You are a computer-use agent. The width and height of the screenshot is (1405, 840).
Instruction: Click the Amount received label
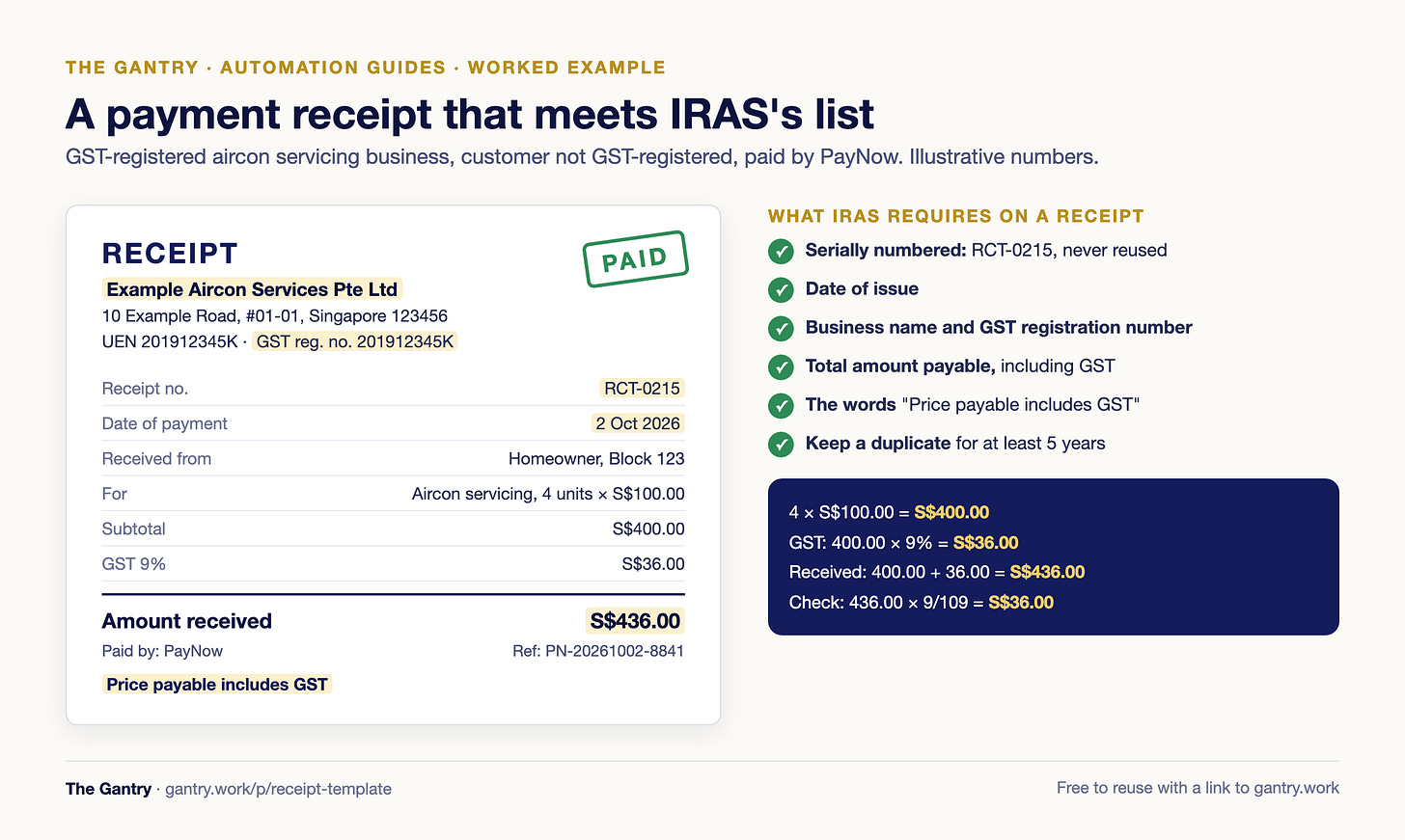point(187,621)
